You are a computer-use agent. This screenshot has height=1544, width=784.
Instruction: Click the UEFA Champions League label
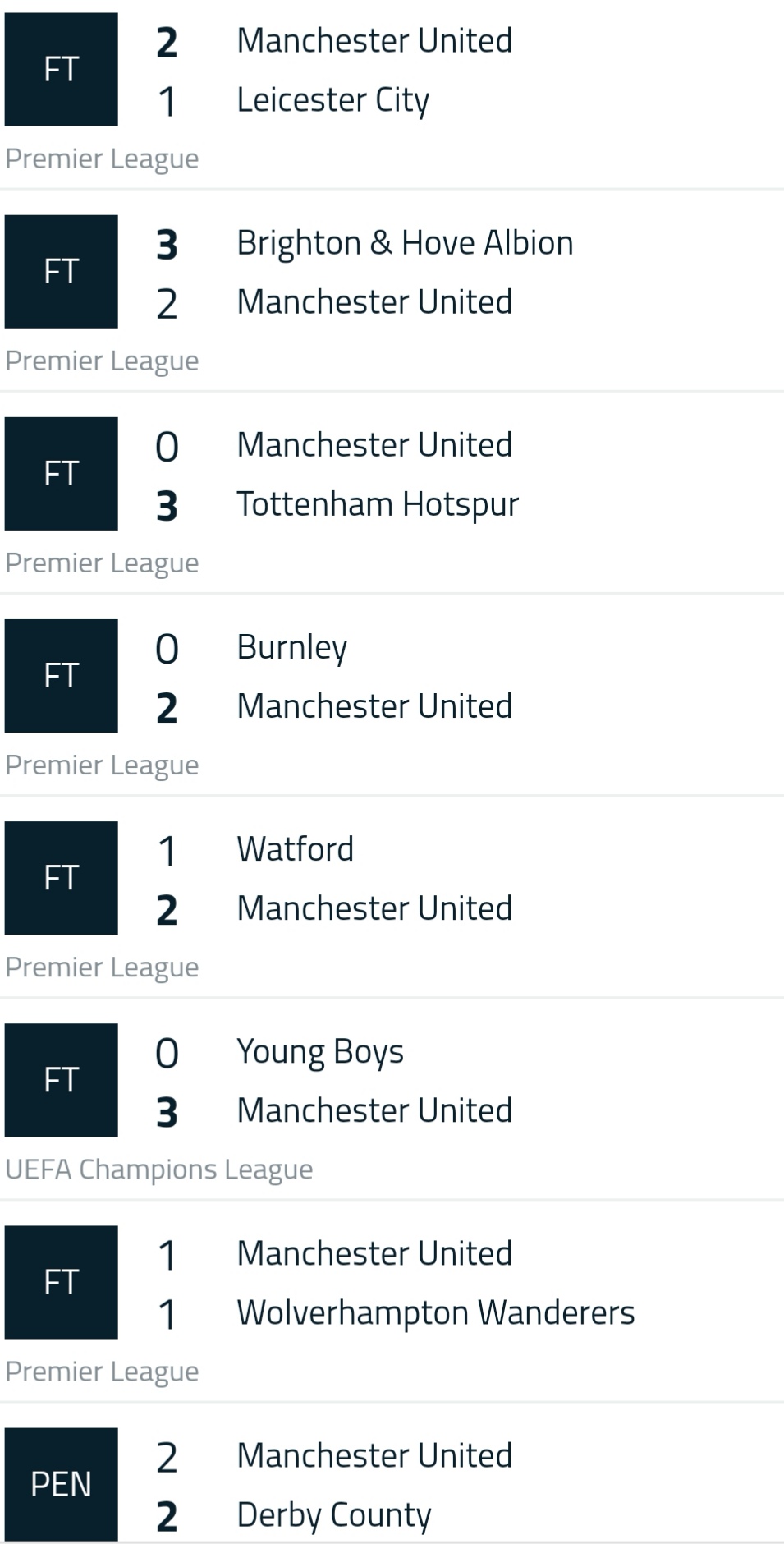(x=159, y=1169)
